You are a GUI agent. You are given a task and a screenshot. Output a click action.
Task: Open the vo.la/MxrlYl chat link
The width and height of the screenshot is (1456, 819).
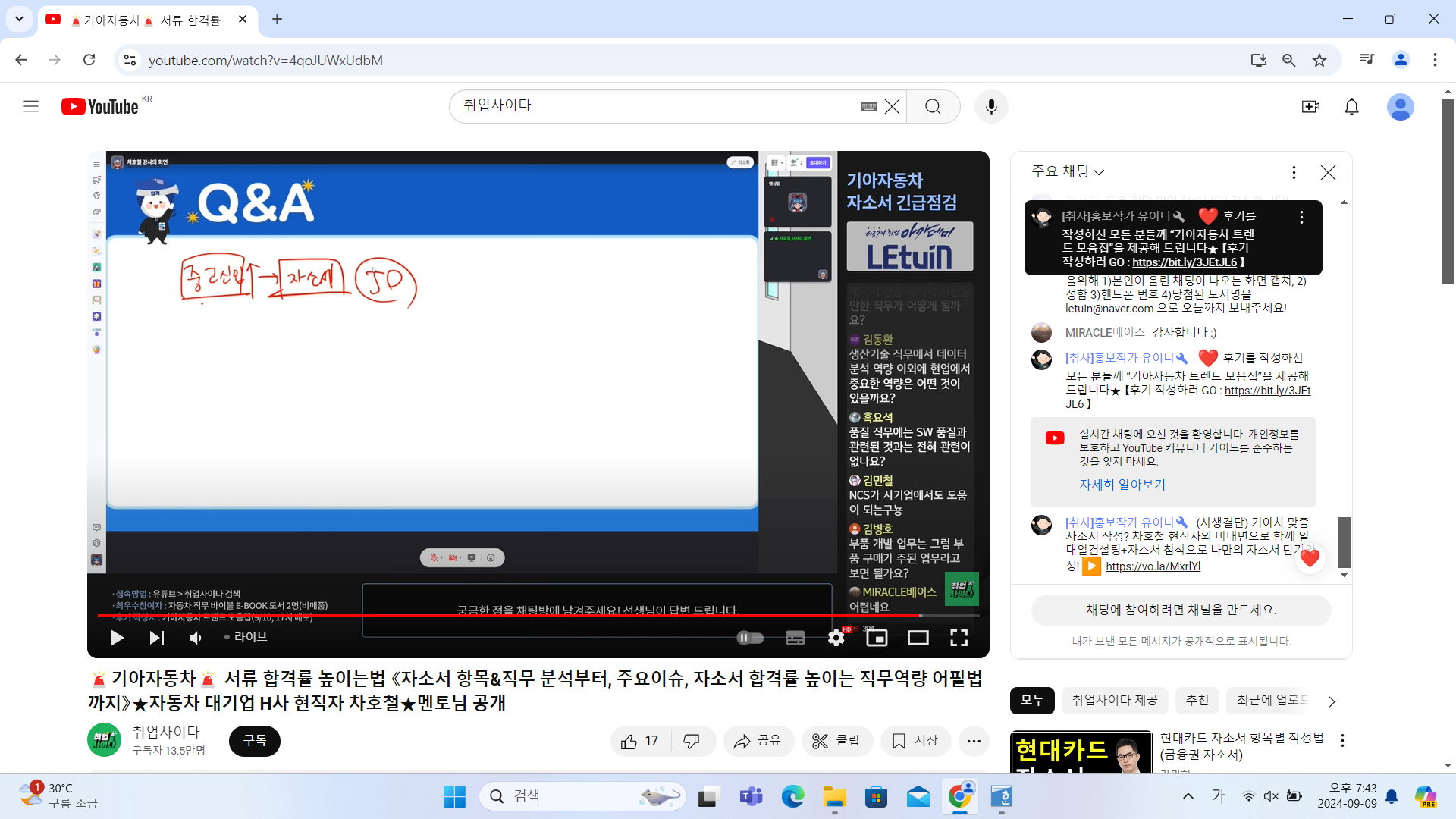1153,566
